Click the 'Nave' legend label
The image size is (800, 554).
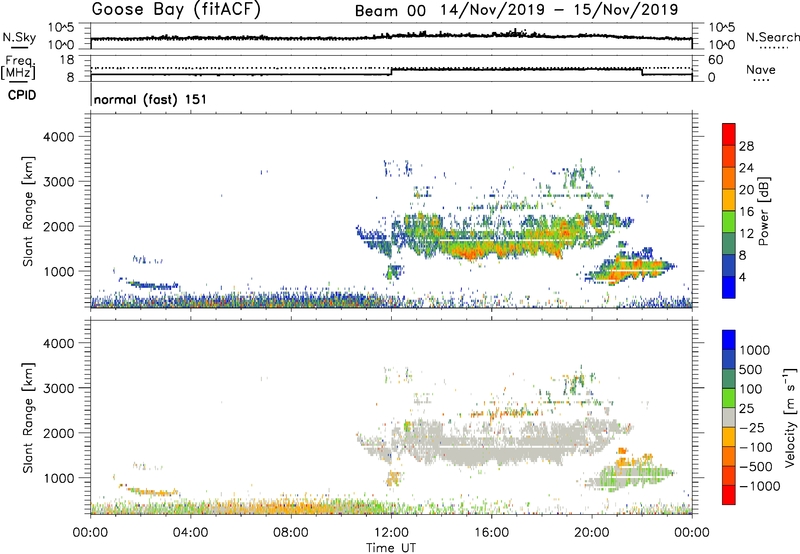(x=761, y=69)
